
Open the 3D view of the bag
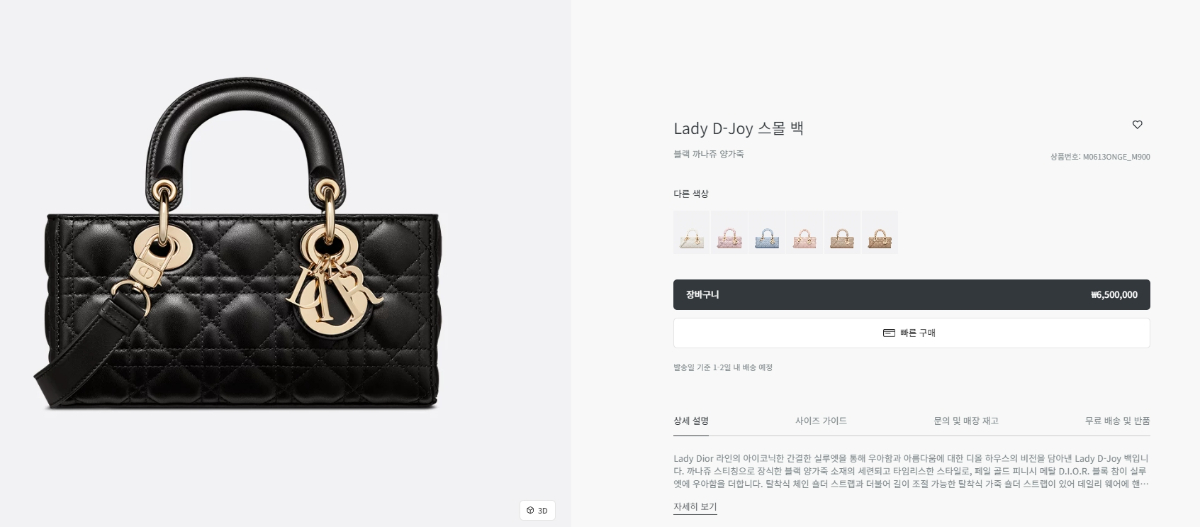(x=537, y=510)
